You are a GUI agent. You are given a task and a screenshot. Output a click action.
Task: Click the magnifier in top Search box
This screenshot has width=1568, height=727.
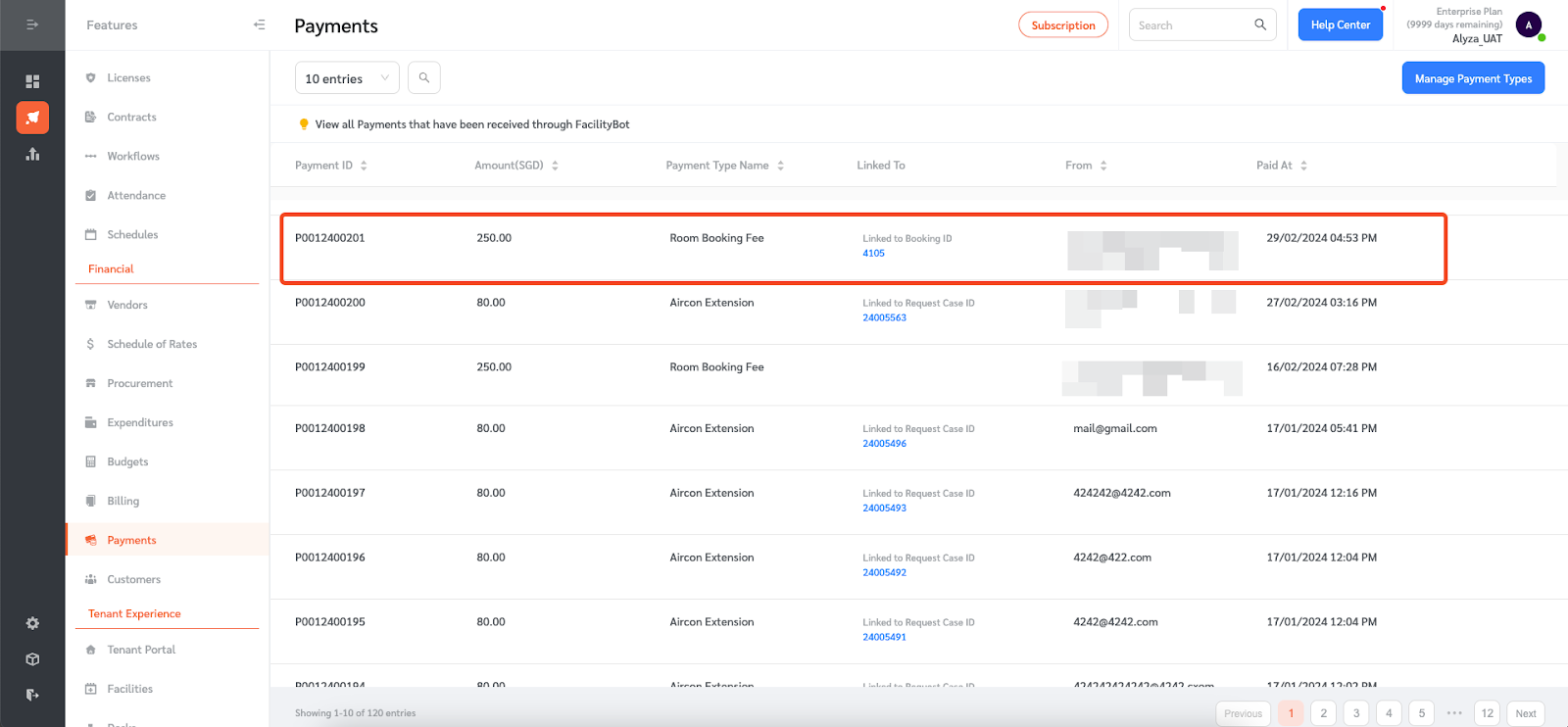pyautogui.click(x=1260, y=24)
